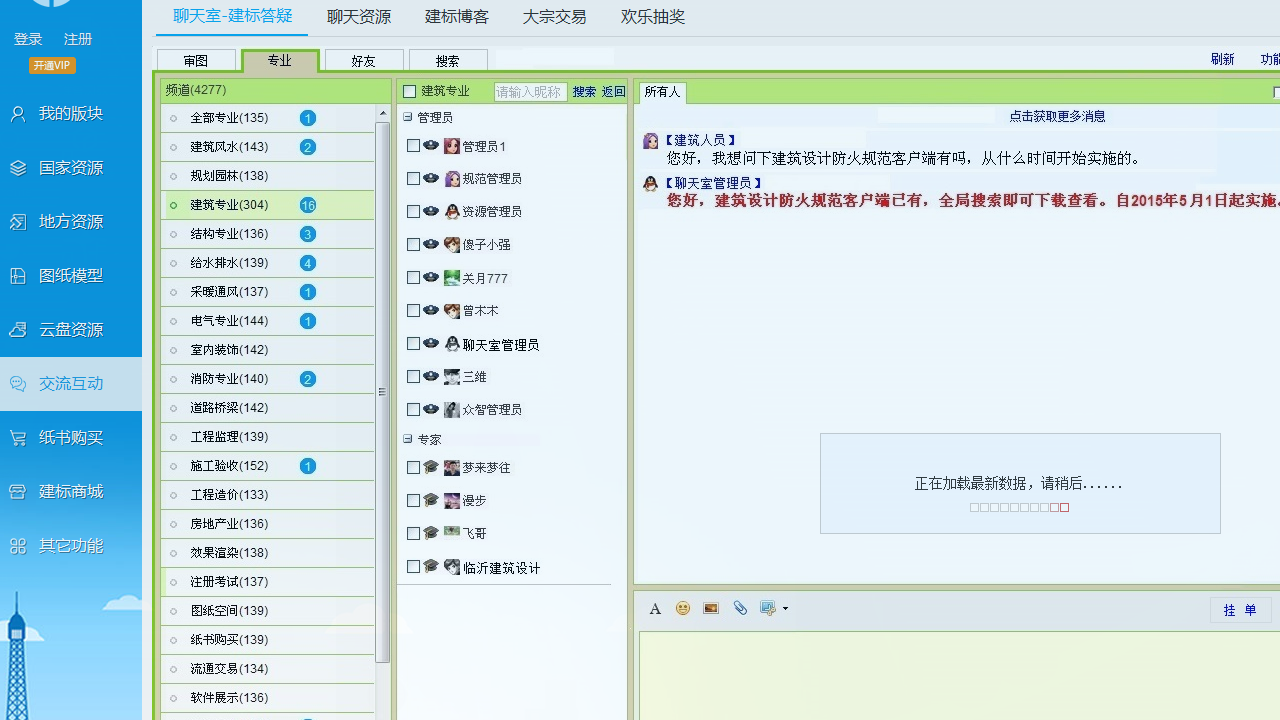Image resolution: width=1280 pixels, height=720 pixels.
Task: Click the 点击获取更多消息 link
Action: coord(1056,115)
